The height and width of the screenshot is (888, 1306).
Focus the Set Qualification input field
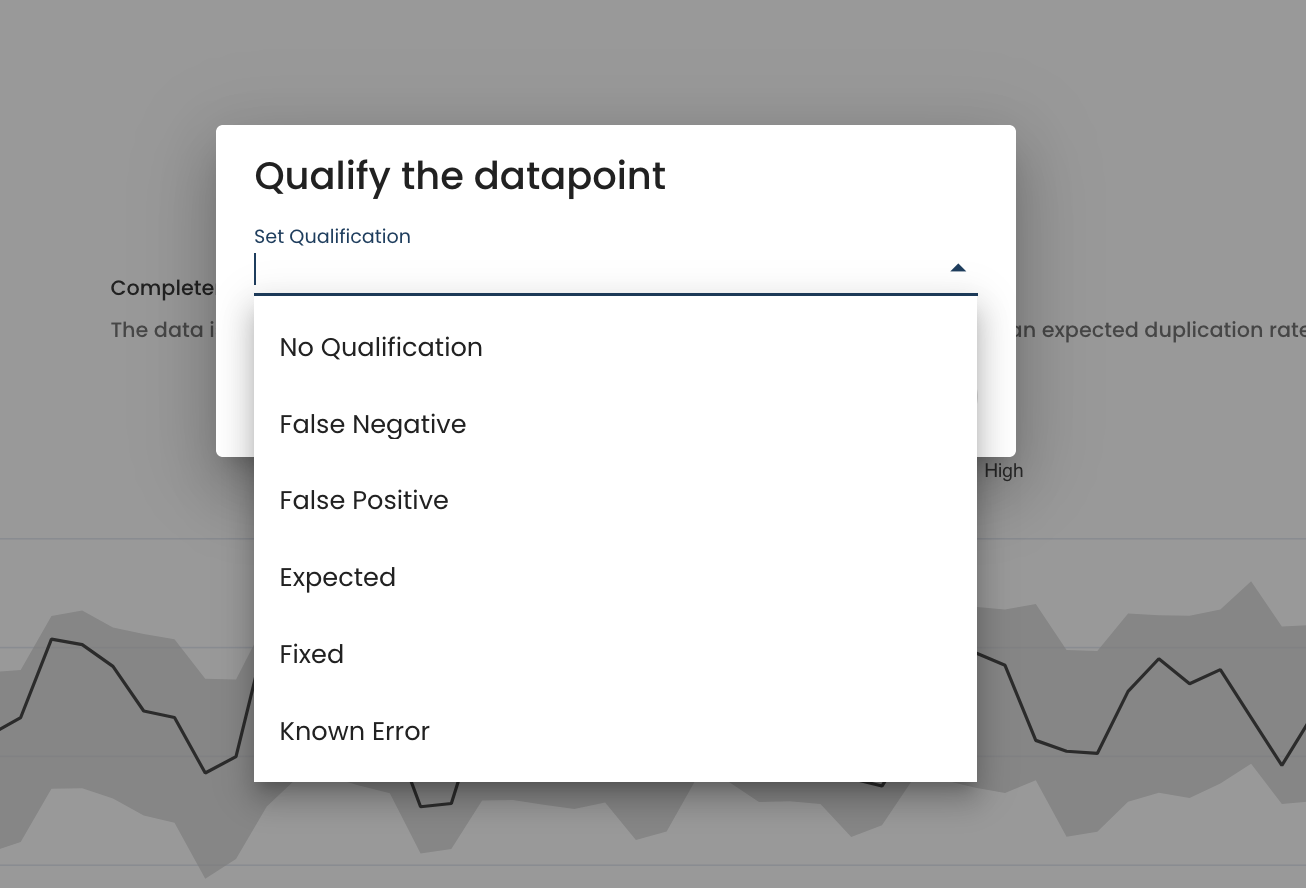point(600,269)
